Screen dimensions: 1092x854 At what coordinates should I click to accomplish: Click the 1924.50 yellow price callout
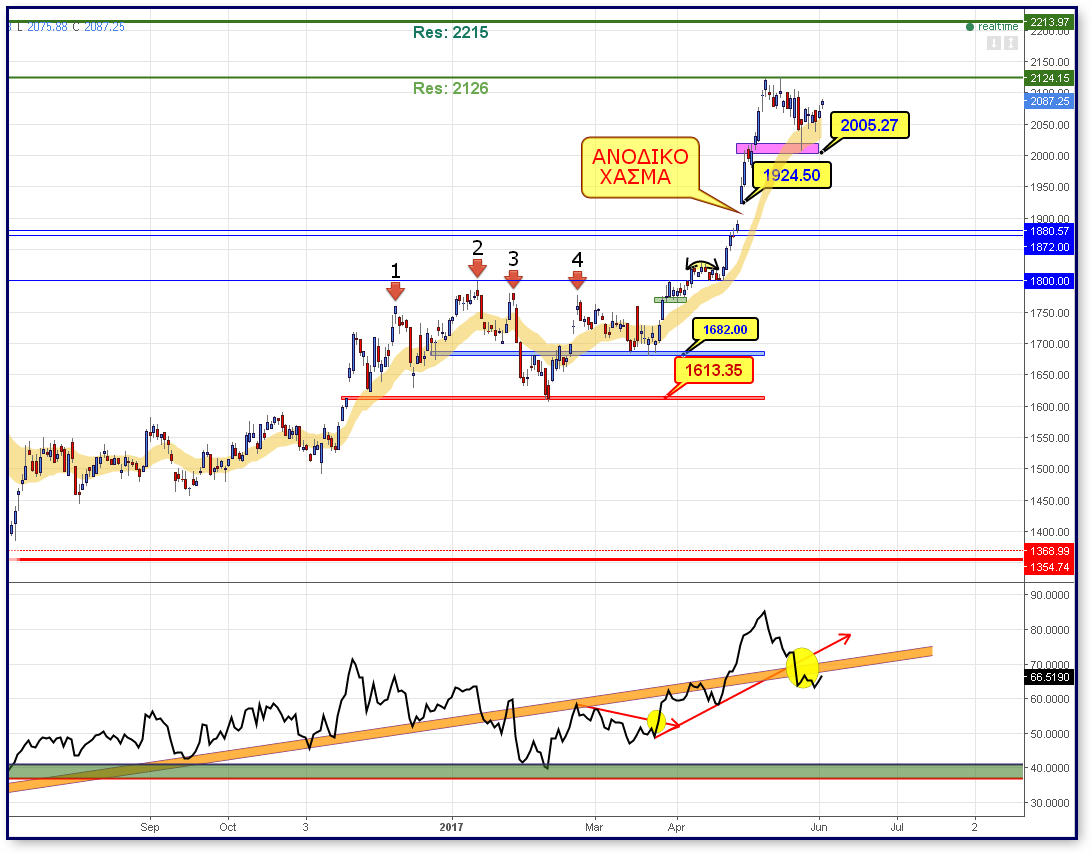coord(792,175)
